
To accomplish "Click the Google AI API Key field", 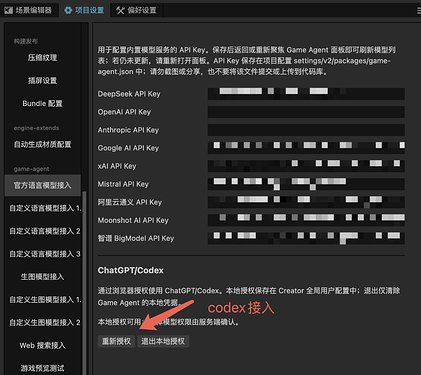I will point(306,148).
